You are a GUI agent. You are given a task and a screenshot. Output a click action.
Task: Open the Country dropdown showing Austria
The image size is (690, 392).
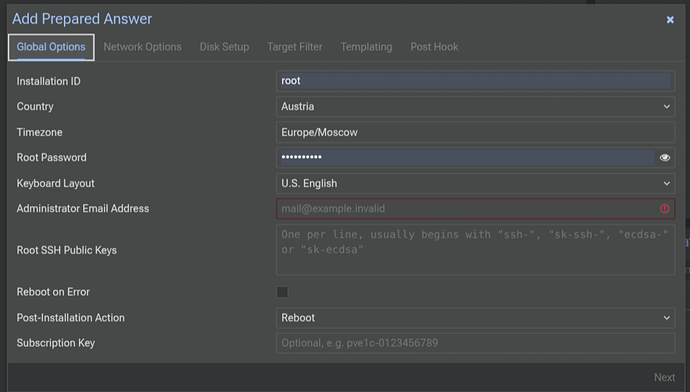(x=475, y=106)
